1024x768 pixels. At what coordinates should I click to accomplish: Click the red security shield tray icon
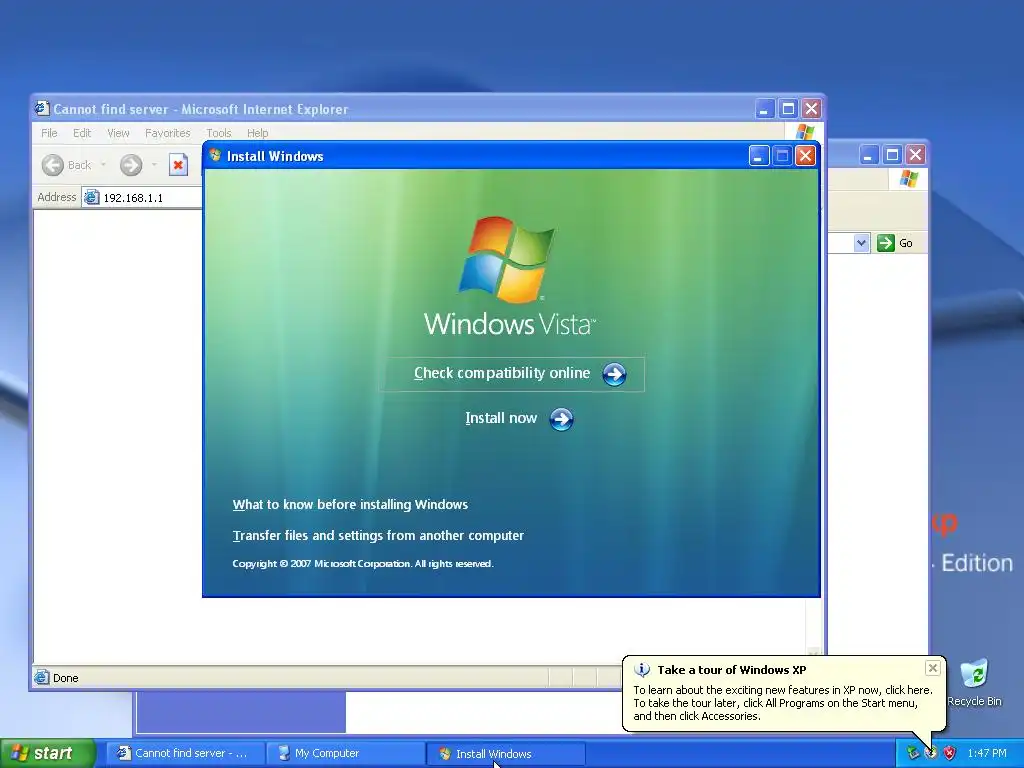point(950,753)
